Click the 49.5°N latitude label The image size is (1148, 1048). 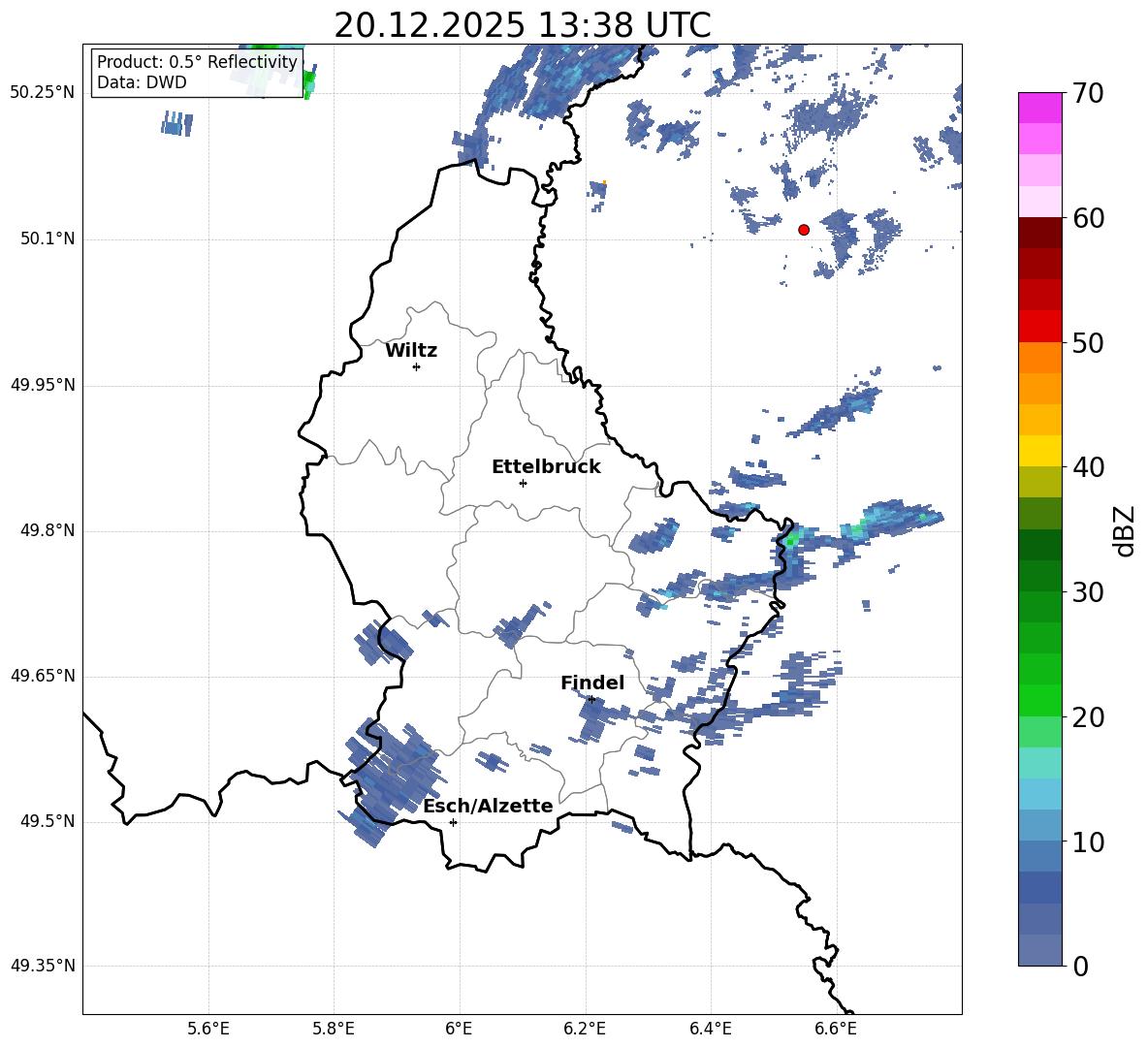47,821
